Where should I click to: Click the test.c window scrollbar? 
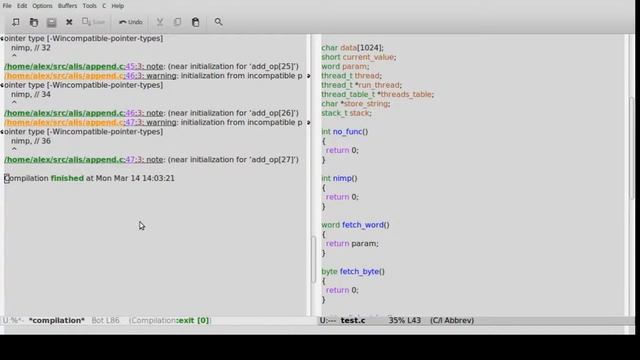632,148
